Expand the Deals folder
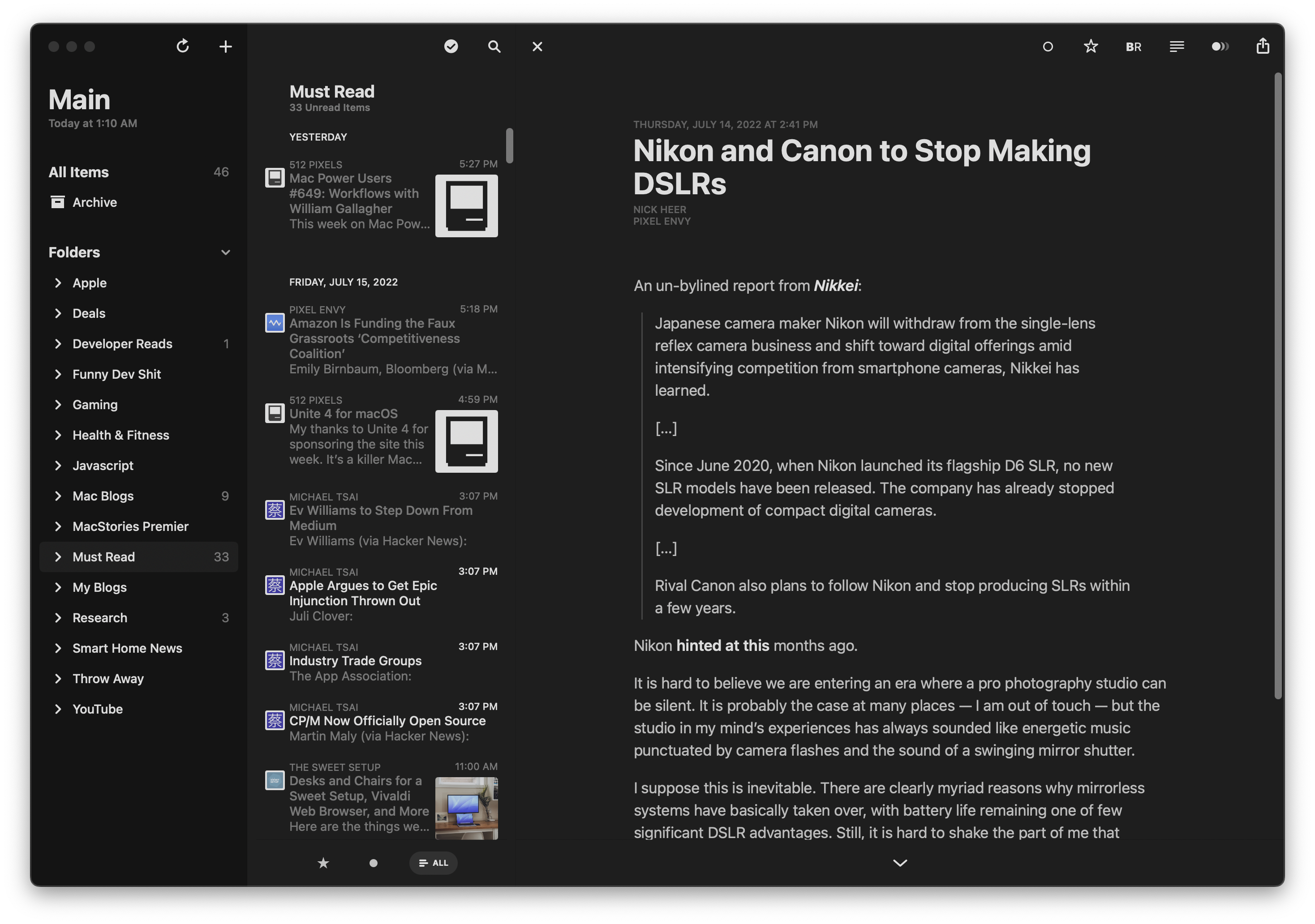Viewport: 1315px width, 924px height. (x=58, y=313)
